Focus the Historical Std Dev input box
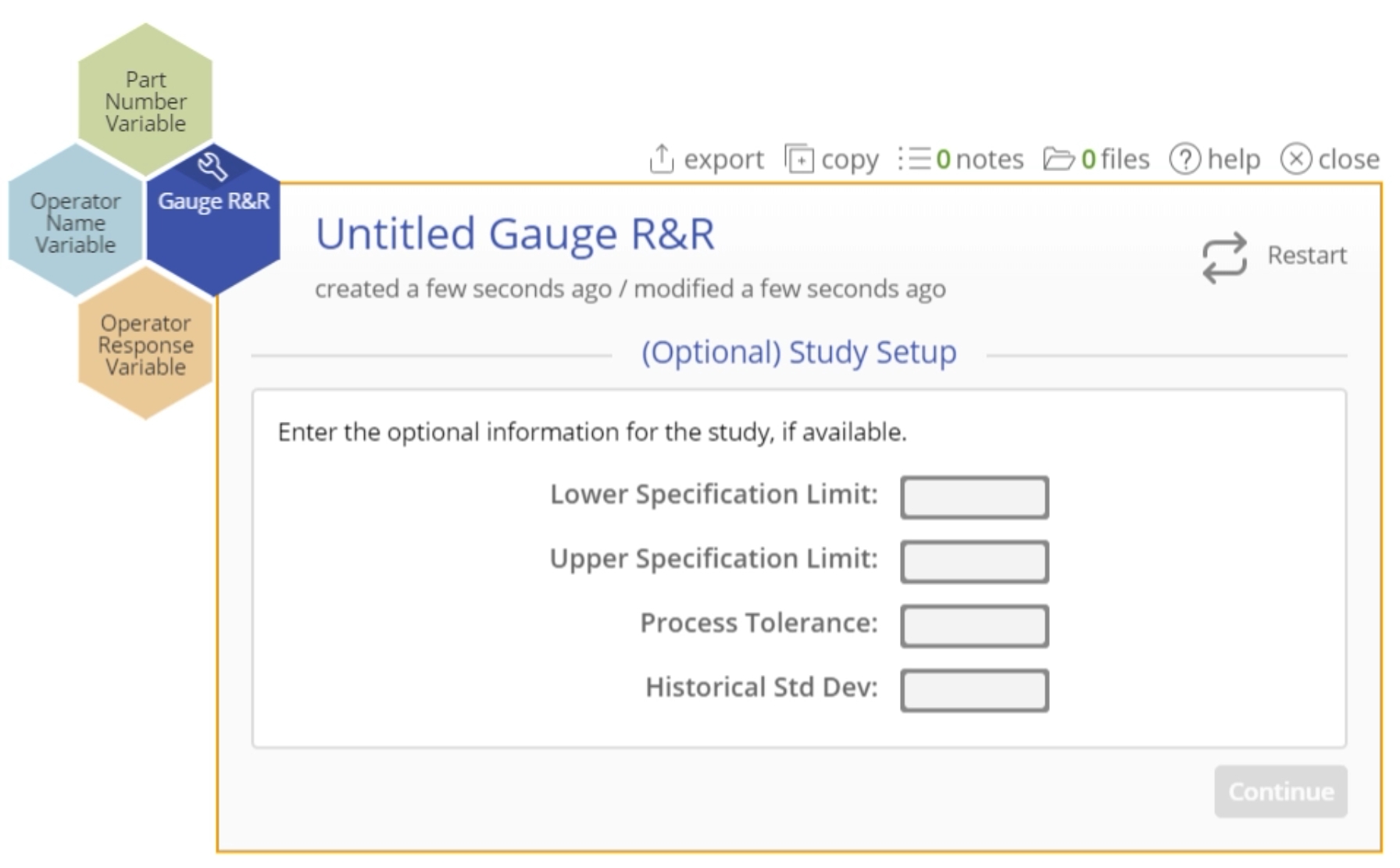Screen dimensions: 1400x868 [974, 690]
